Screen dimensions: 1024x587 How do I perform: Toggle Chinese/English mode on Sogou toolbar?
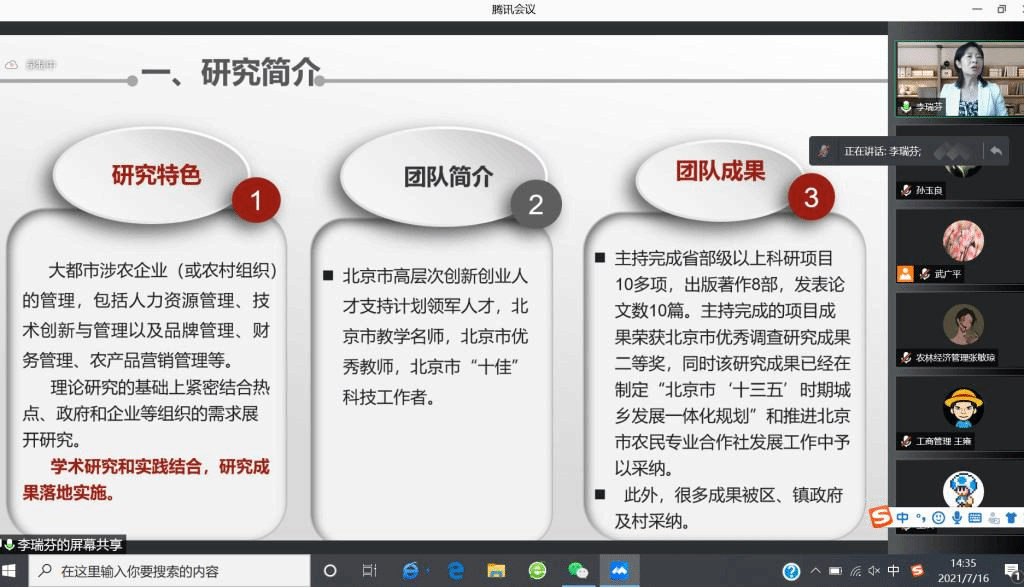click(903, 517)
